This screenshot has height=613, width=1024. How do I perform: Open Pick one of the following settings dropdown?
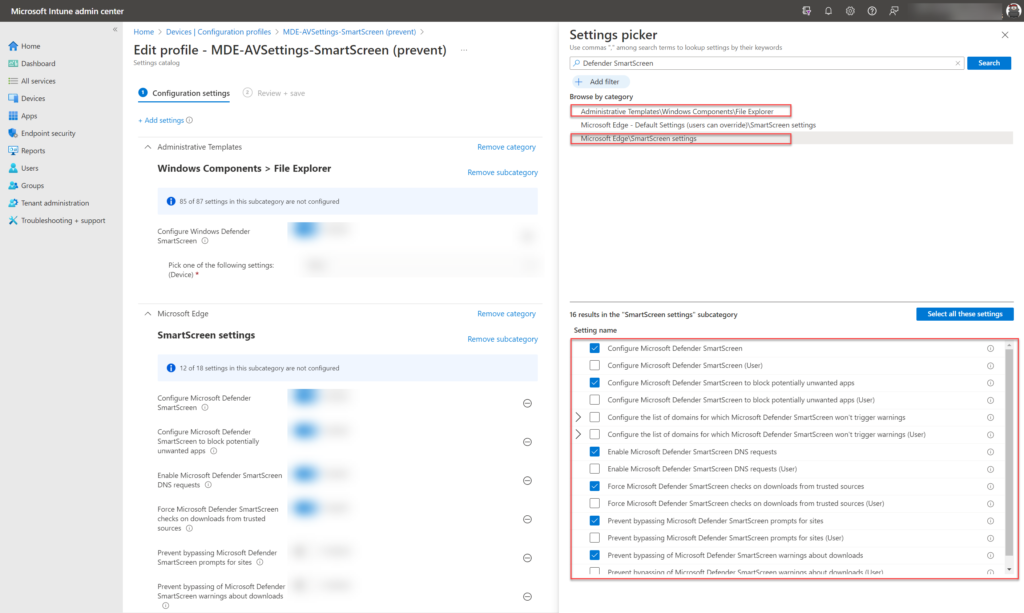click(421, 265)
